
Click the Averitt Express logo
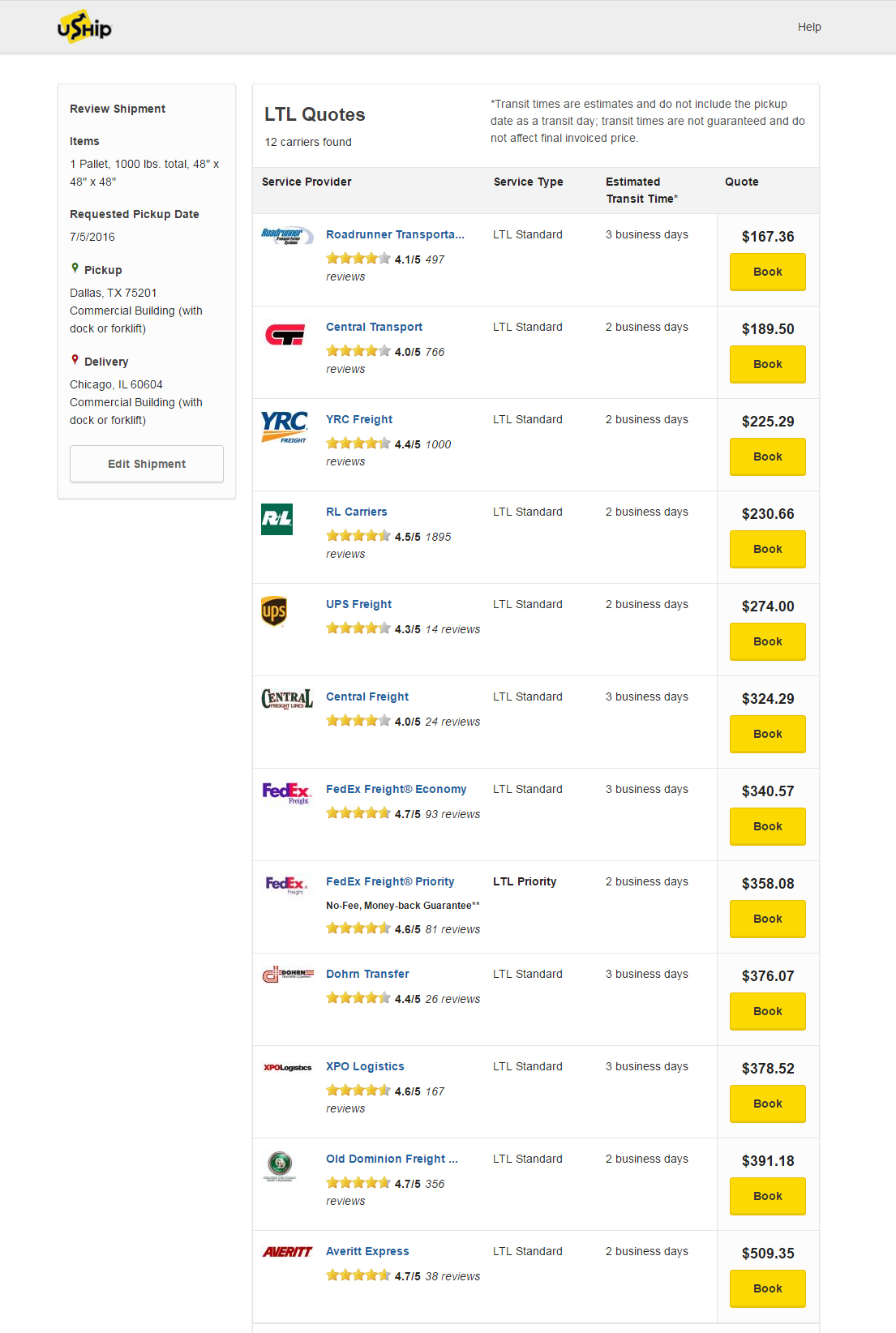tap(287, 1252)
